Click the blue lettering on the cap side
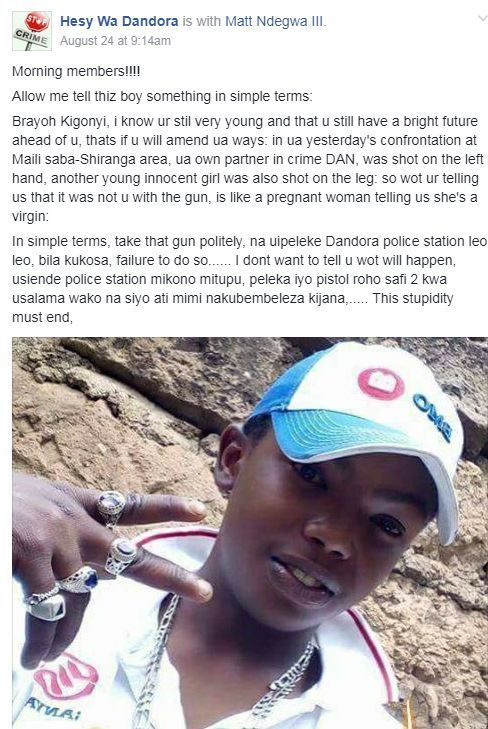 pyautogui.click(x=433, y=417)
